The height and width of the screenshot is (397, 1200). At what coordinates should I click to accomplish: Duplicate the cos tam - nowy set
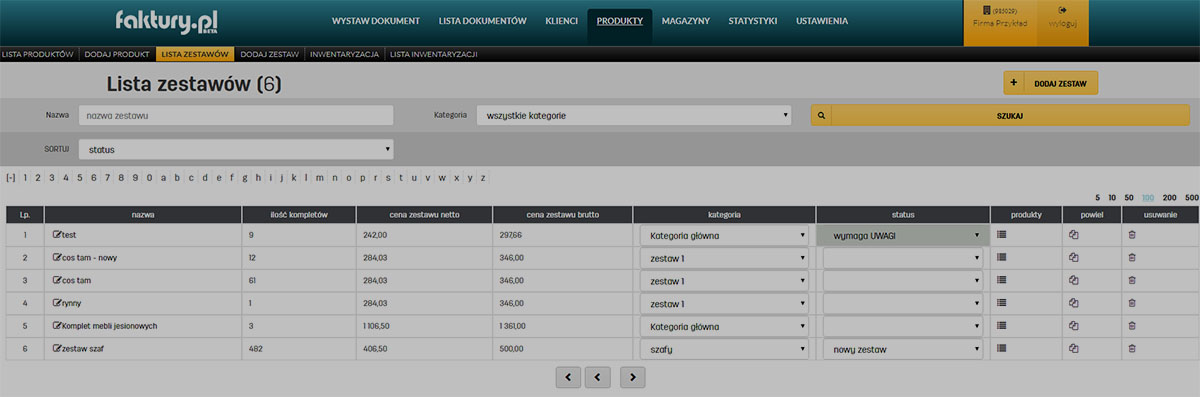[x=1073, y=258]
